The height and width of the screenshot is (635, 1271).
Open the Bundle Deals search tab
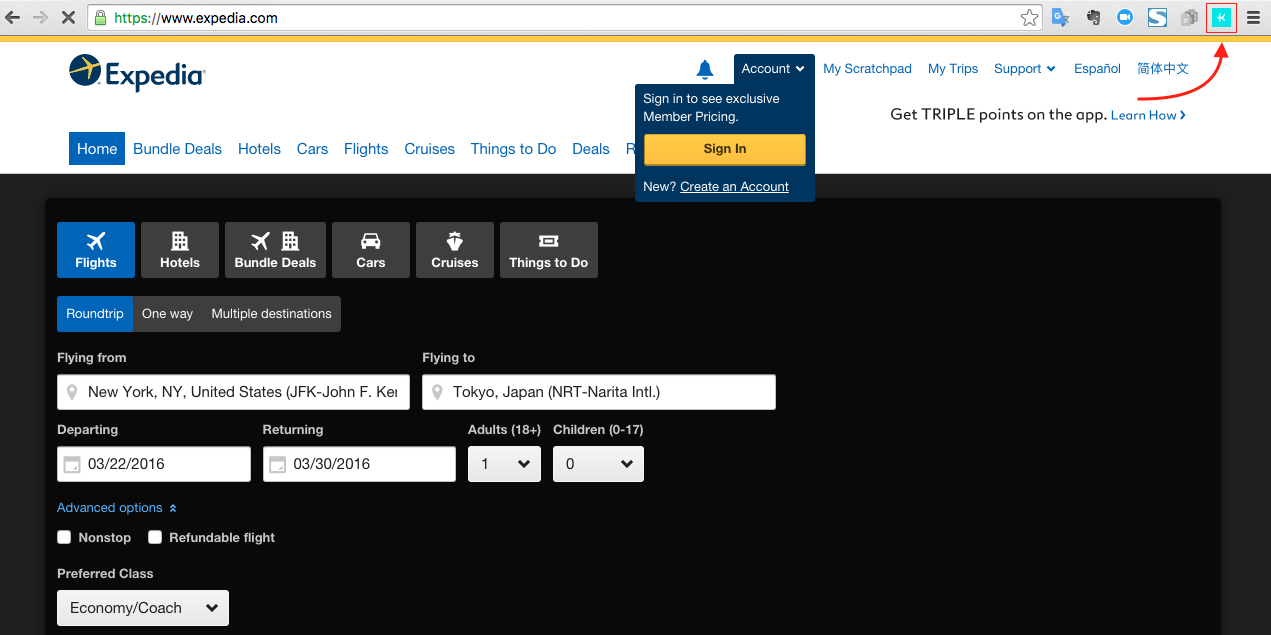tap(275, 250)
